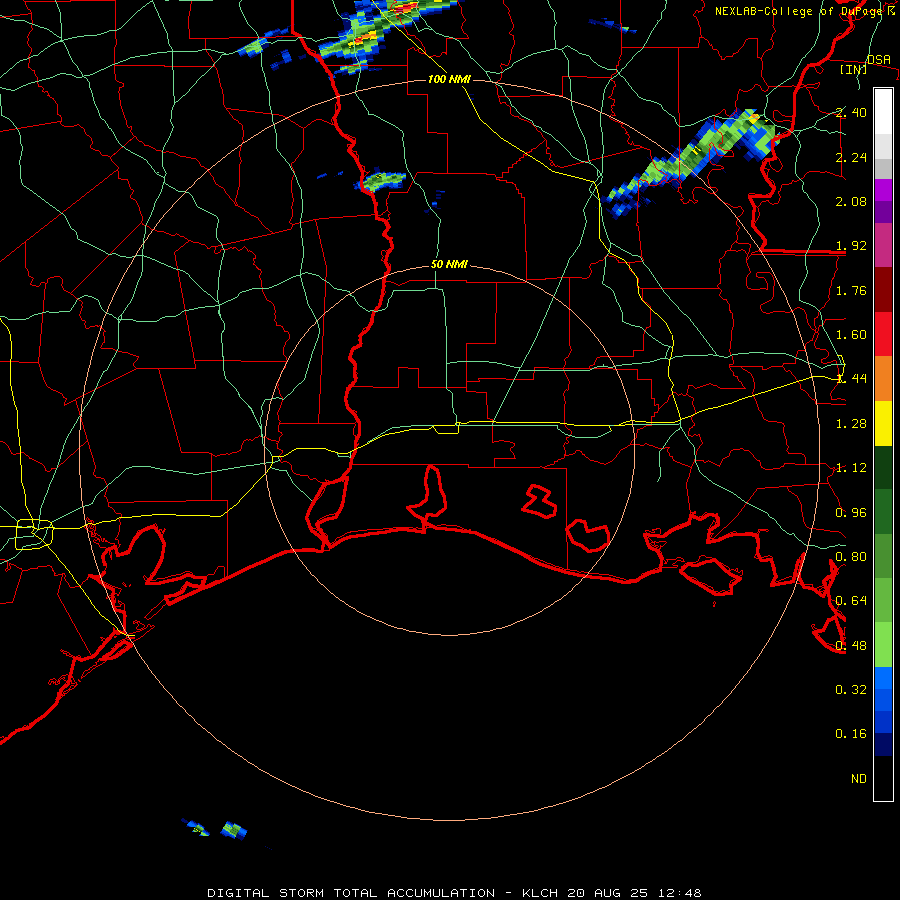Click the 2.08 legend value
900x900 pixels.
851,201
